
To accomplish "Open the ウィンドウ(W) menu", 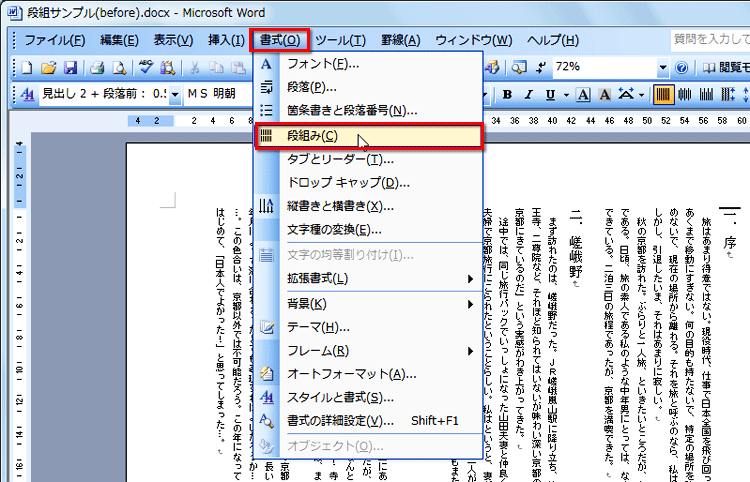I will (474, 40).
